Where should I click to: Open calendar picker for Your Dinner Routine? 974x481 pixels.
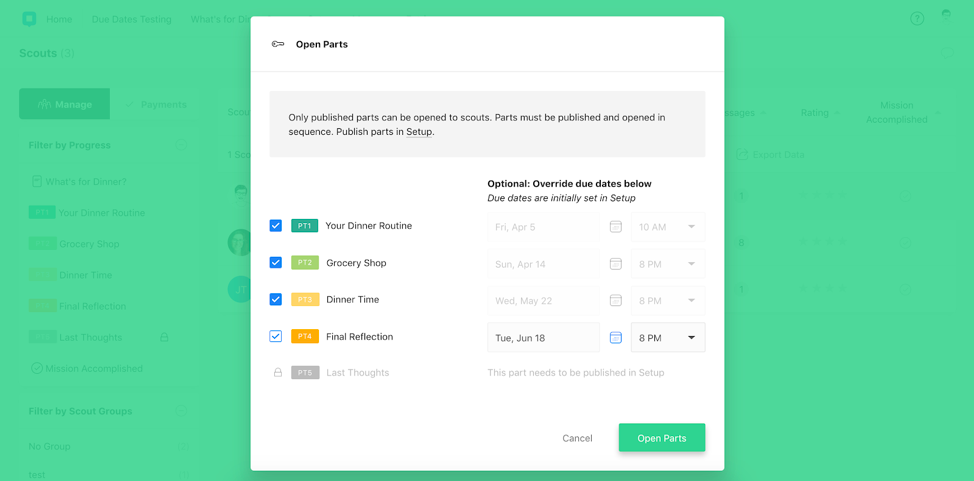pos(616,227)
